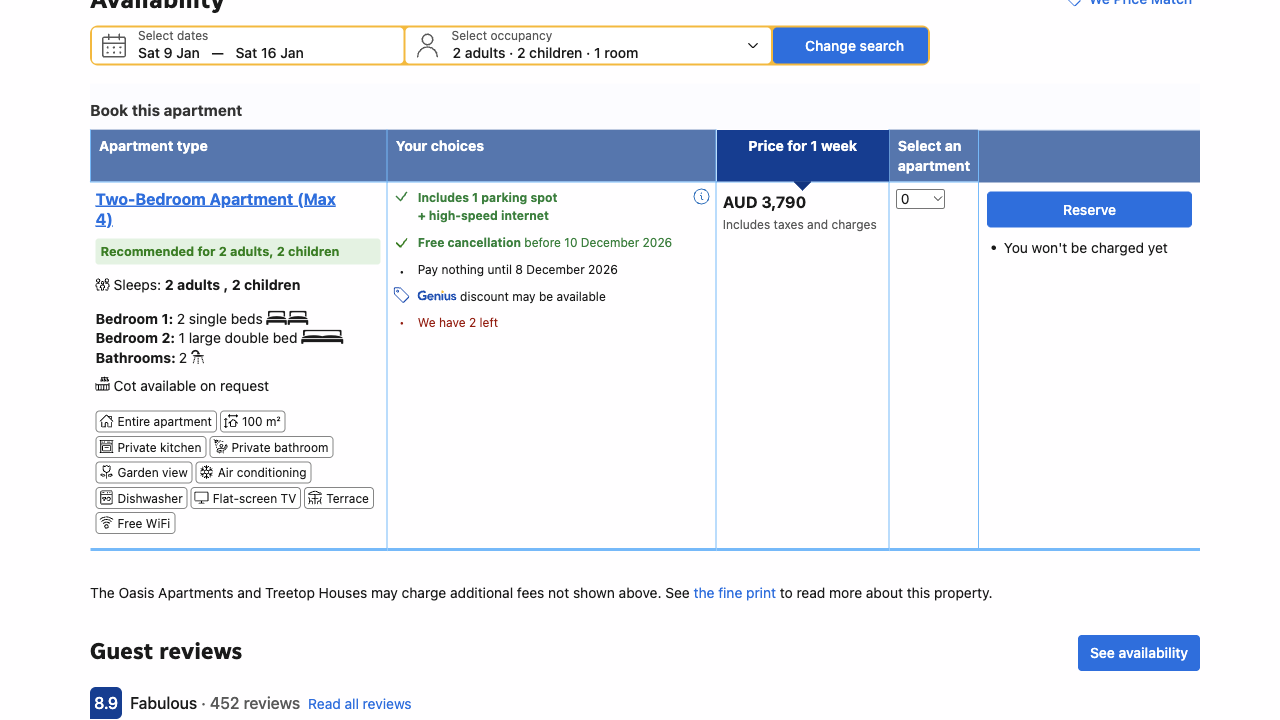Click the We have 2 left notice
Viewport: 1280px width, 720px height.
(458, 322)
